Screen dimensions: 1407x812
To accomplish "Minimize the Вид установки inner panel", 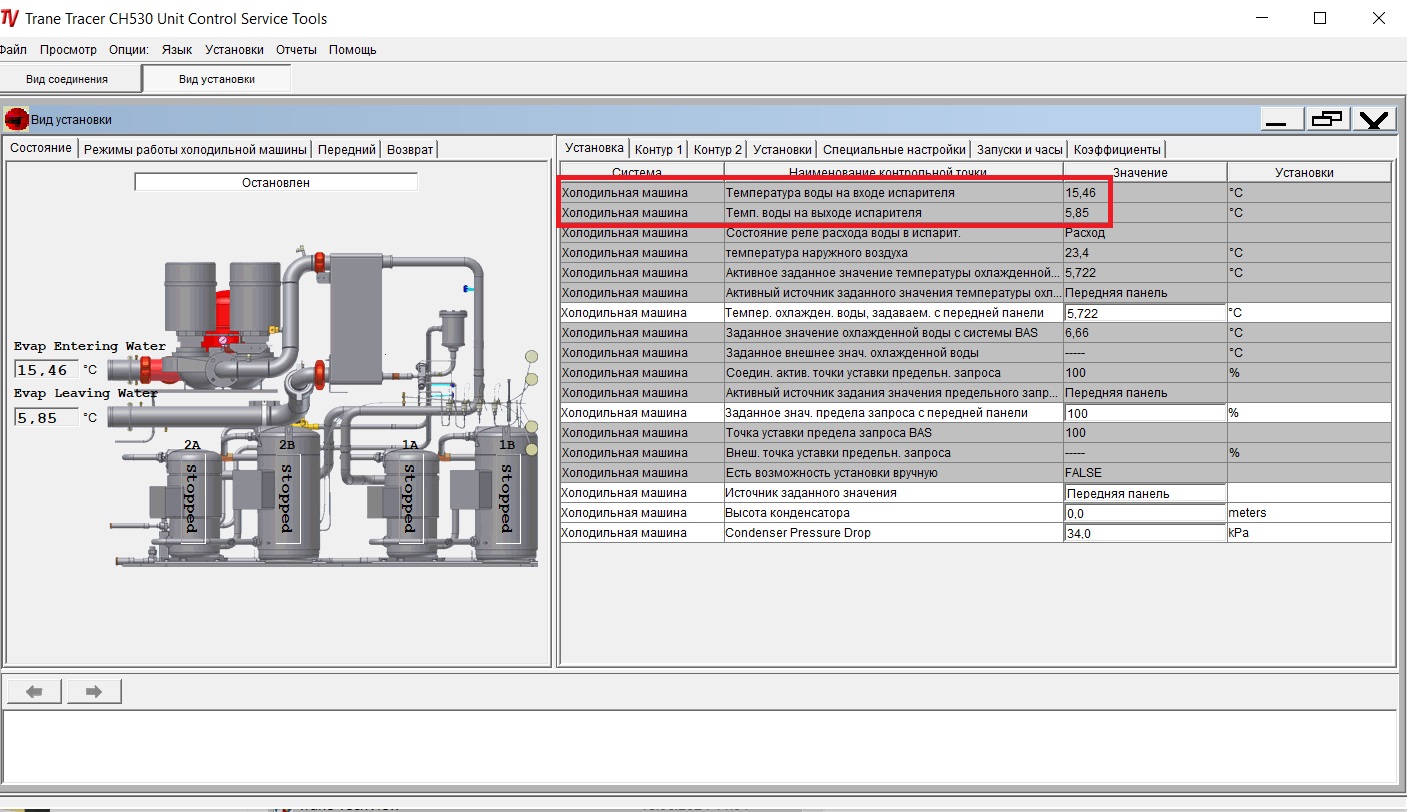I will pos(1281,119).
